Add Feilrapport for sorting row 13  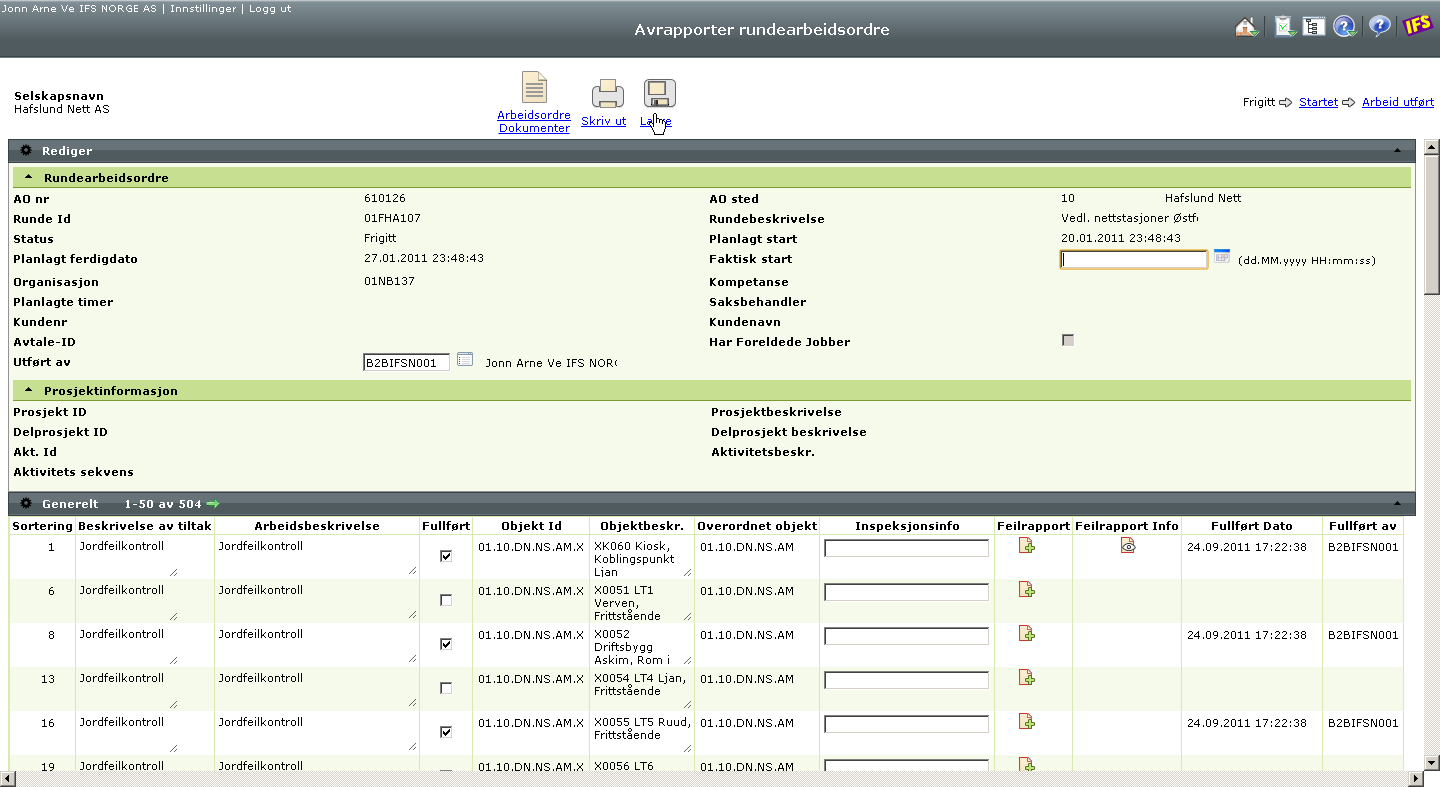(1026, 677)
